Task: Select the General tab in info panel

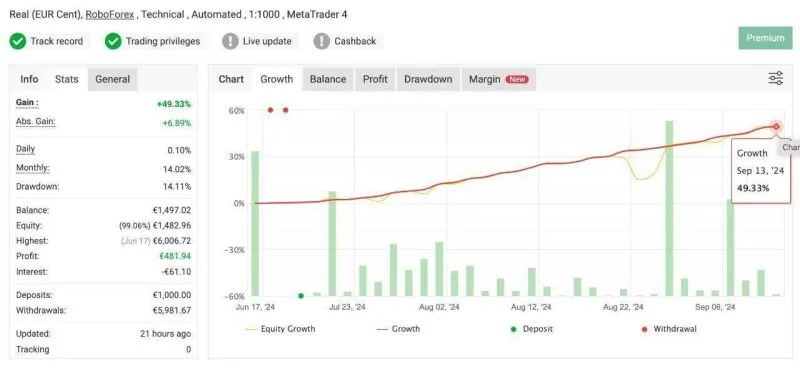Action: pos(112,79)
